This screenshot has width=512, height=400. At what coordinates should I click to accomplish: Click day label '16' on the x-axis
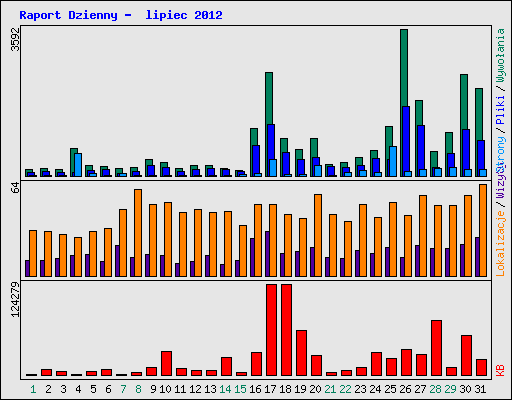(255, 389)
